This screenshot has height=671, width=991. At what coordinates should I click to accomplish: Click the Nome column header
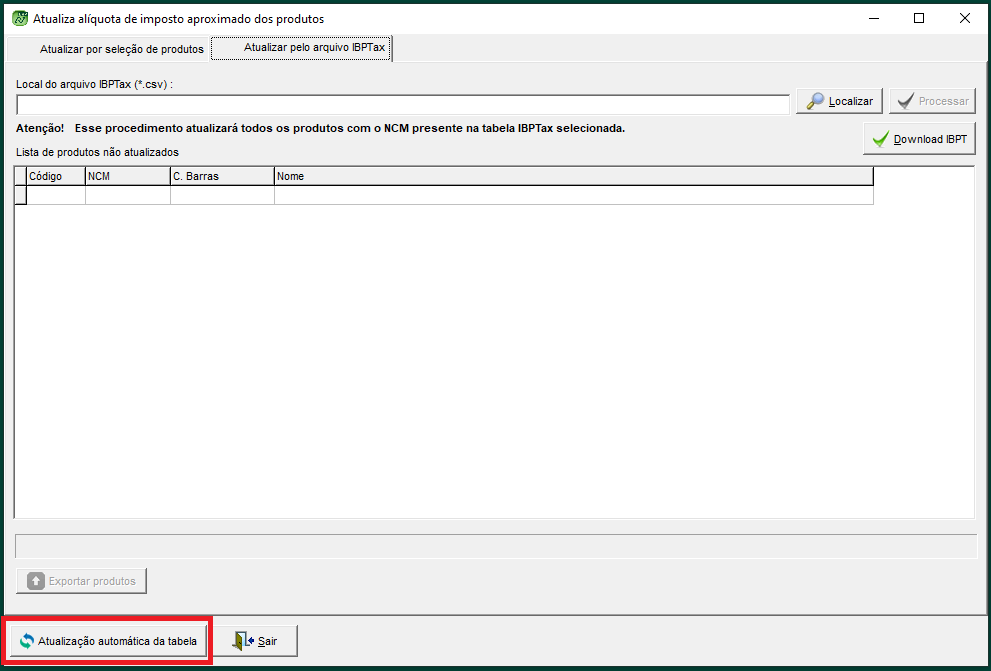tap(572, 176)
